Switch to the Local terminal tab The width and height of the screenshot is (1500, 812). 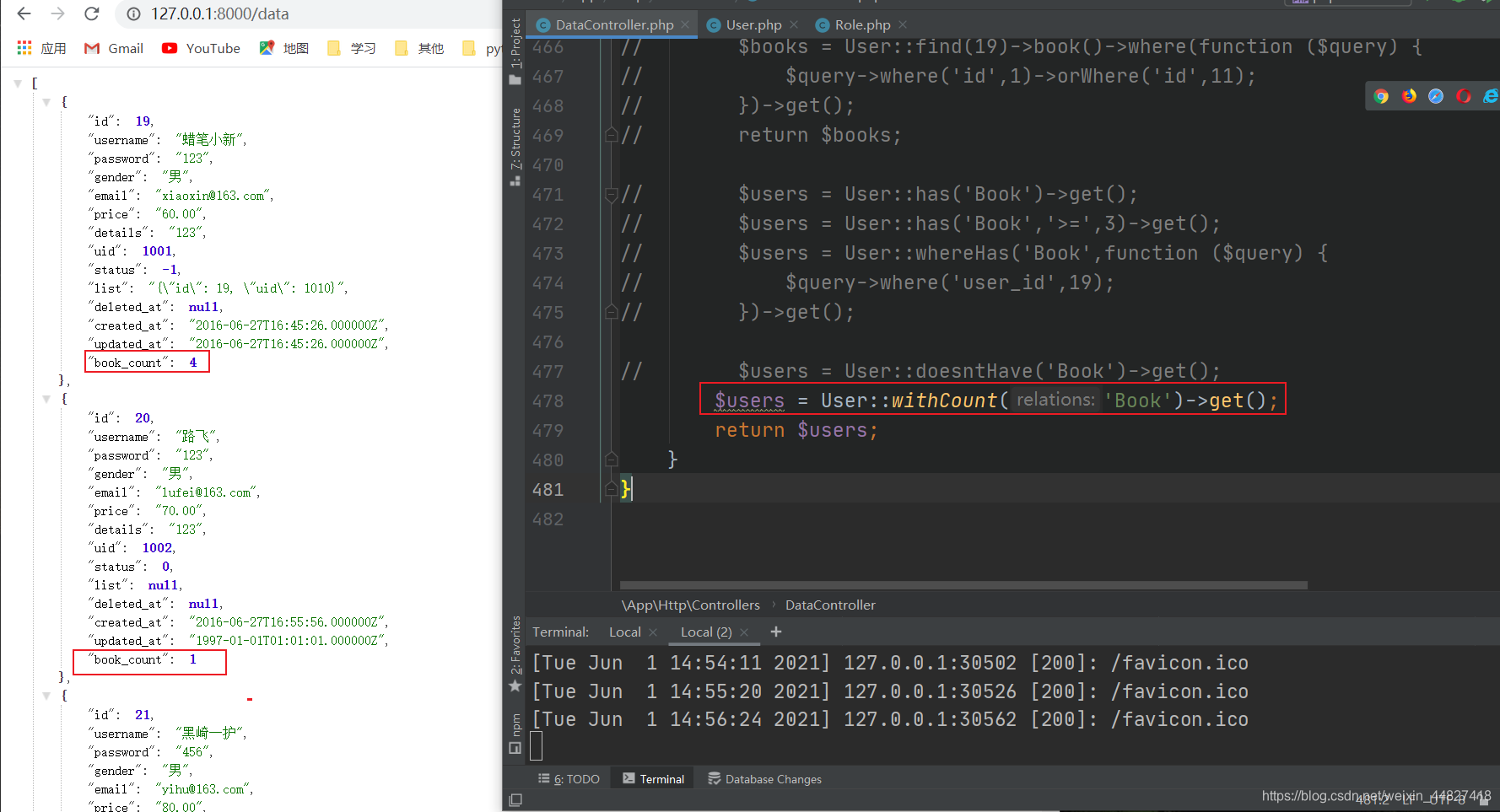click(625, 632)
